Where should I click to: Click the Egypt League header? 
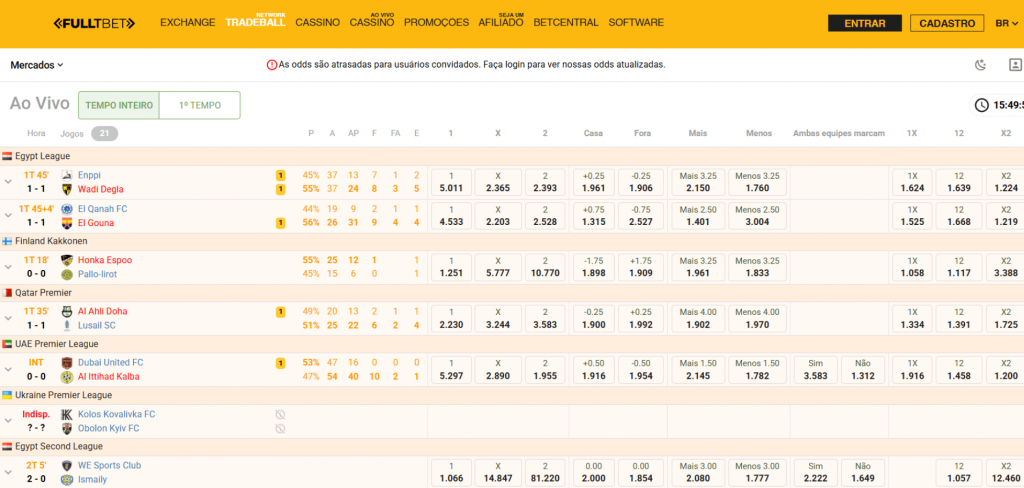tap(42, 156)
